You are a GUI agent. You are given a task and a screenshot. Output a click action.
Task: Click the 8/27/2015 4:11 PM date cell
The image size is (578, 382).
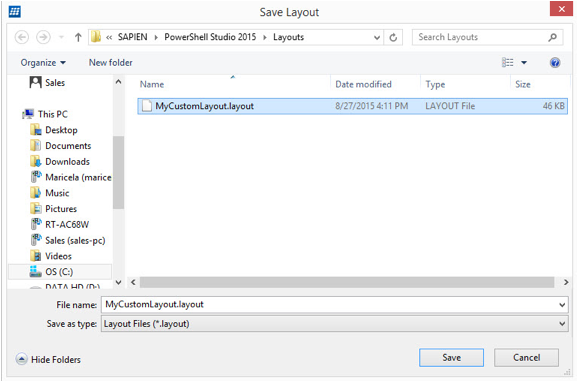point(372,106)
